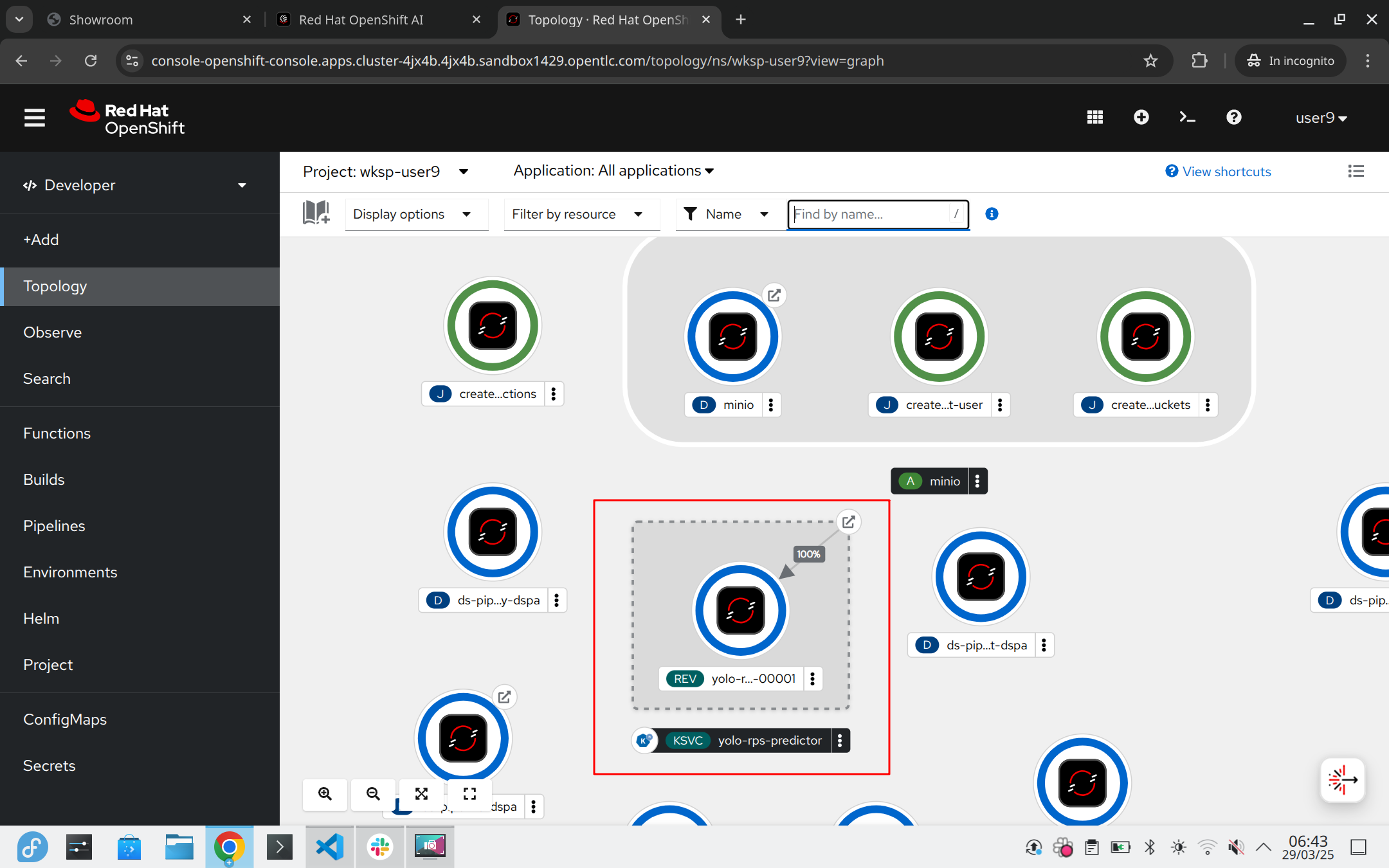Select the ds-pip...t-dspa deployment node
1389x868 pixels.
click(x=981, y=577)
